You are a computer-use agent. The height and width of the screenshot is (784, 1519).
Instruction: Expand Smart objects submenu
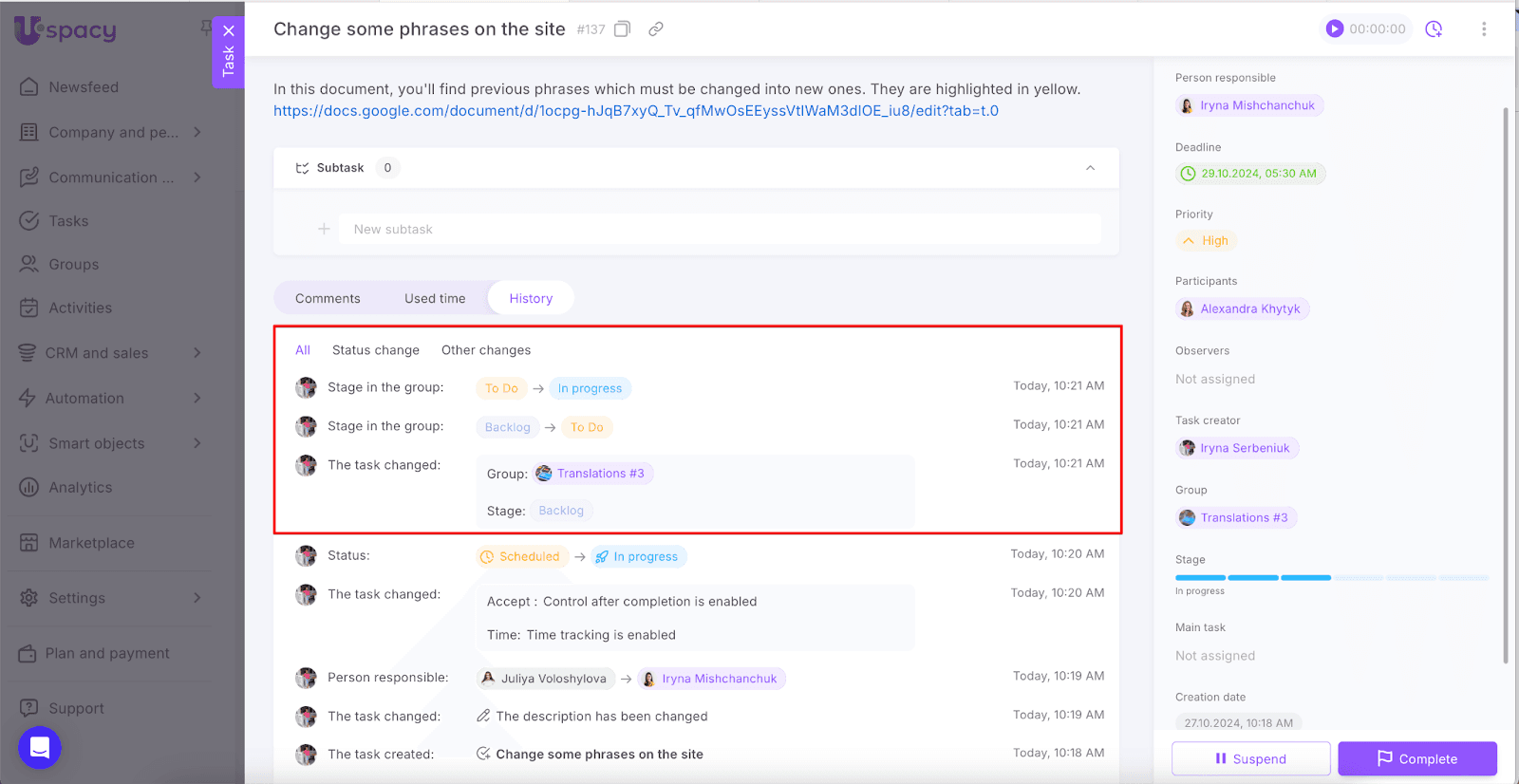point(197,443)
